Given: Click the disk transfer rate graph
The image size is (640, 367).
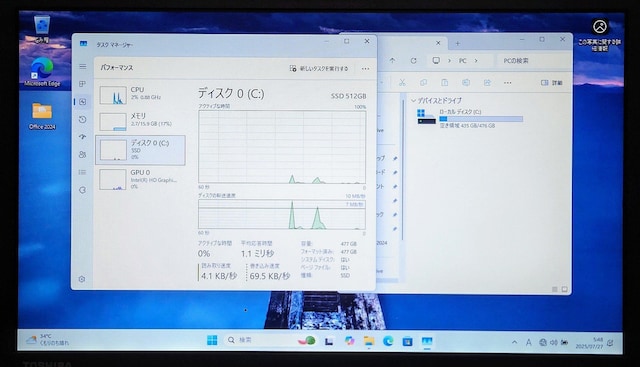Looking at the screenshot, I should 282,214.
